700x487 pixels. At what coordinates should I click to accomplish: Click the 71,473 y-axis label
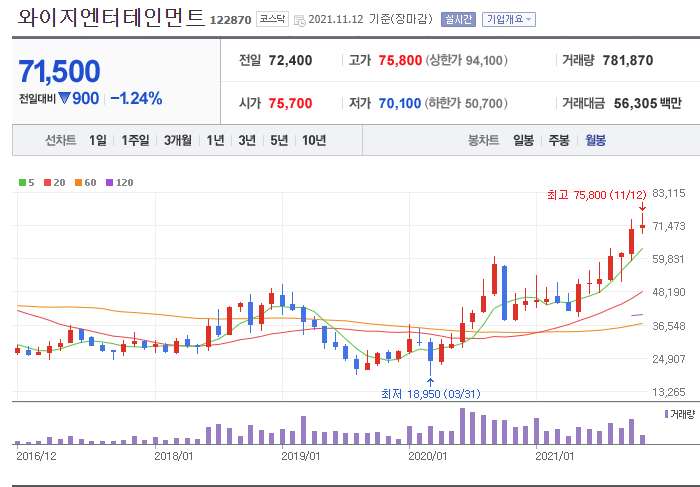[x=668, y=226]
